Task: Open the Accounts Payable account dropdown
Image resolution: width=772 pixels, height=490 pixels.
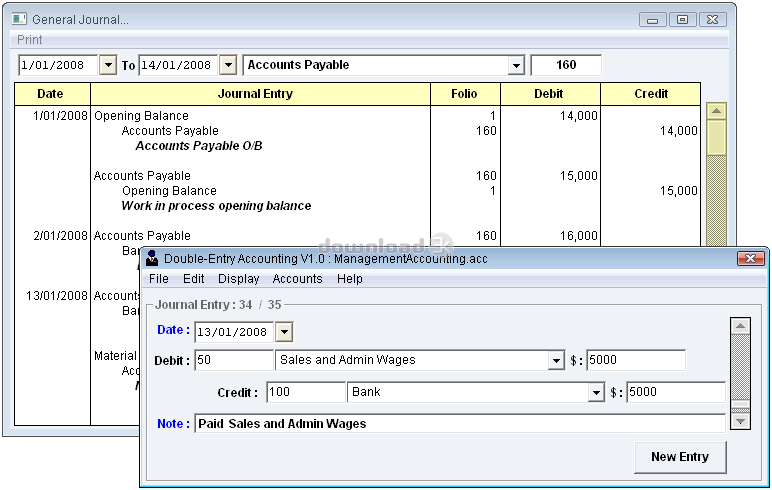Action: tap(516, 65)
